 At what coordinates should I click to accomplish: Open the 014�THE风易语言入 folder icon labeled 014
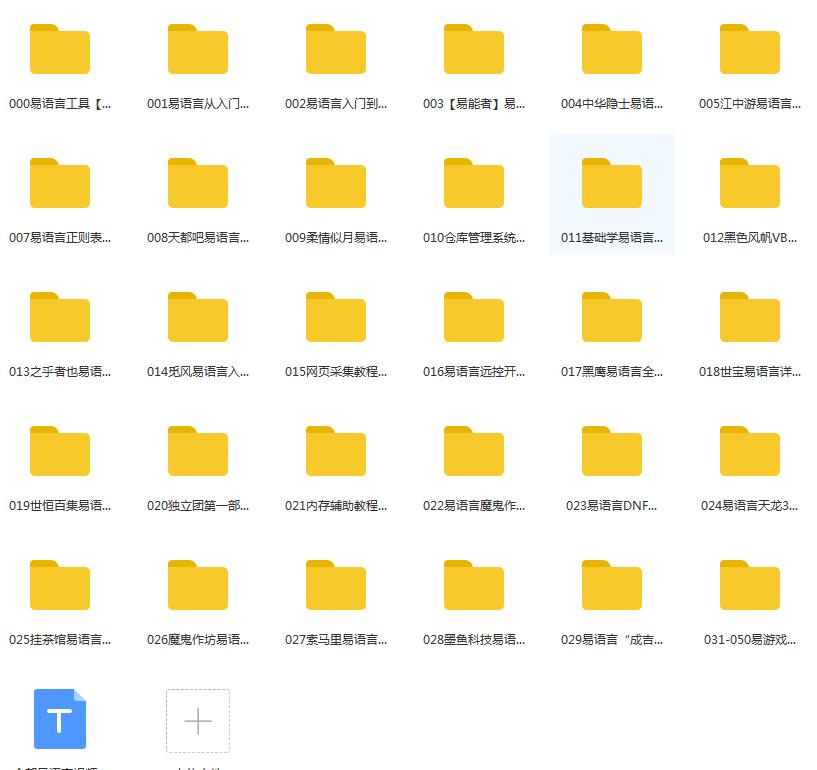click(198, 317)
